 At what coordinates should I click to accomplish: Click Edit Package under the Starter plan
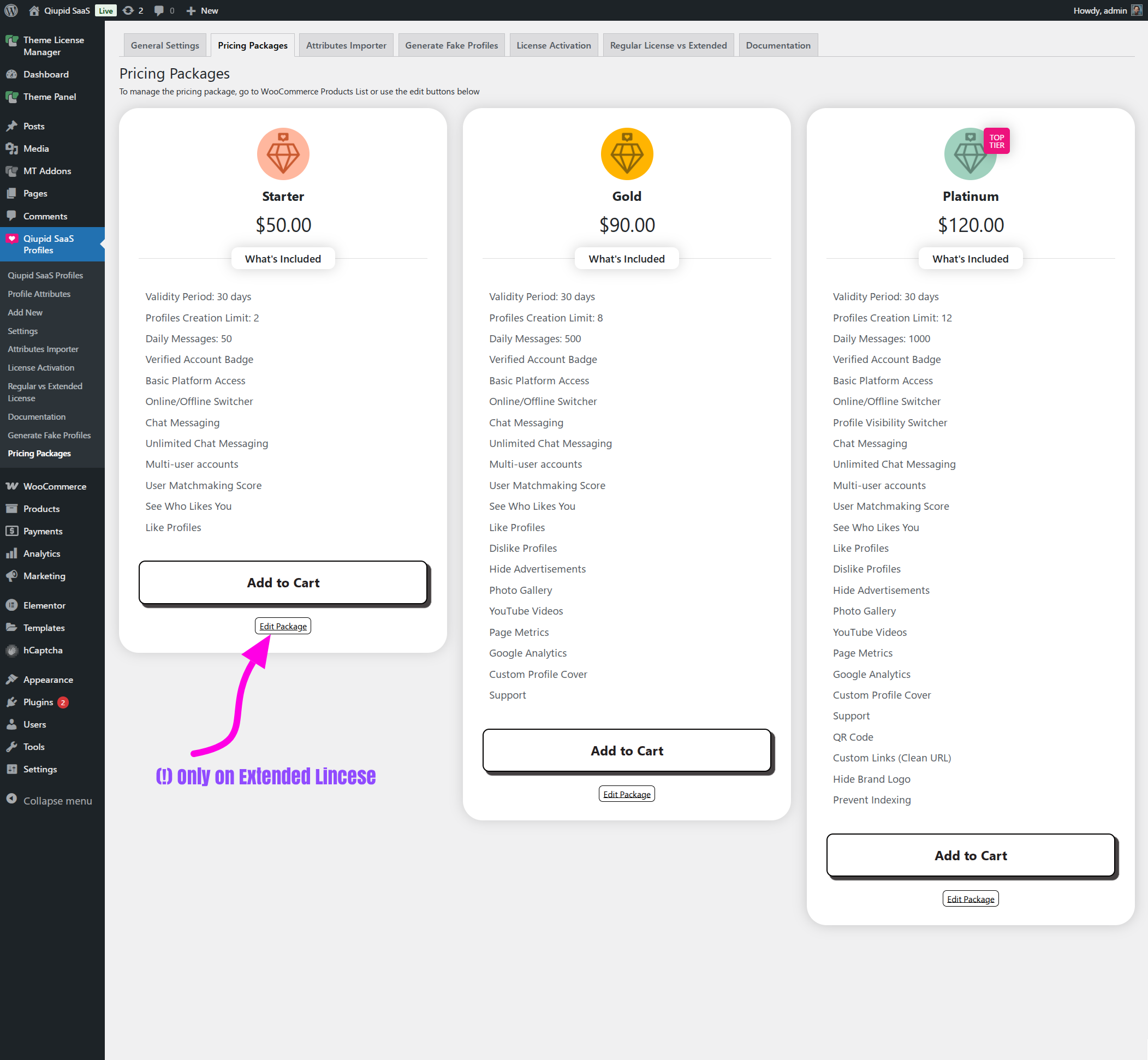tap(283, 626)
